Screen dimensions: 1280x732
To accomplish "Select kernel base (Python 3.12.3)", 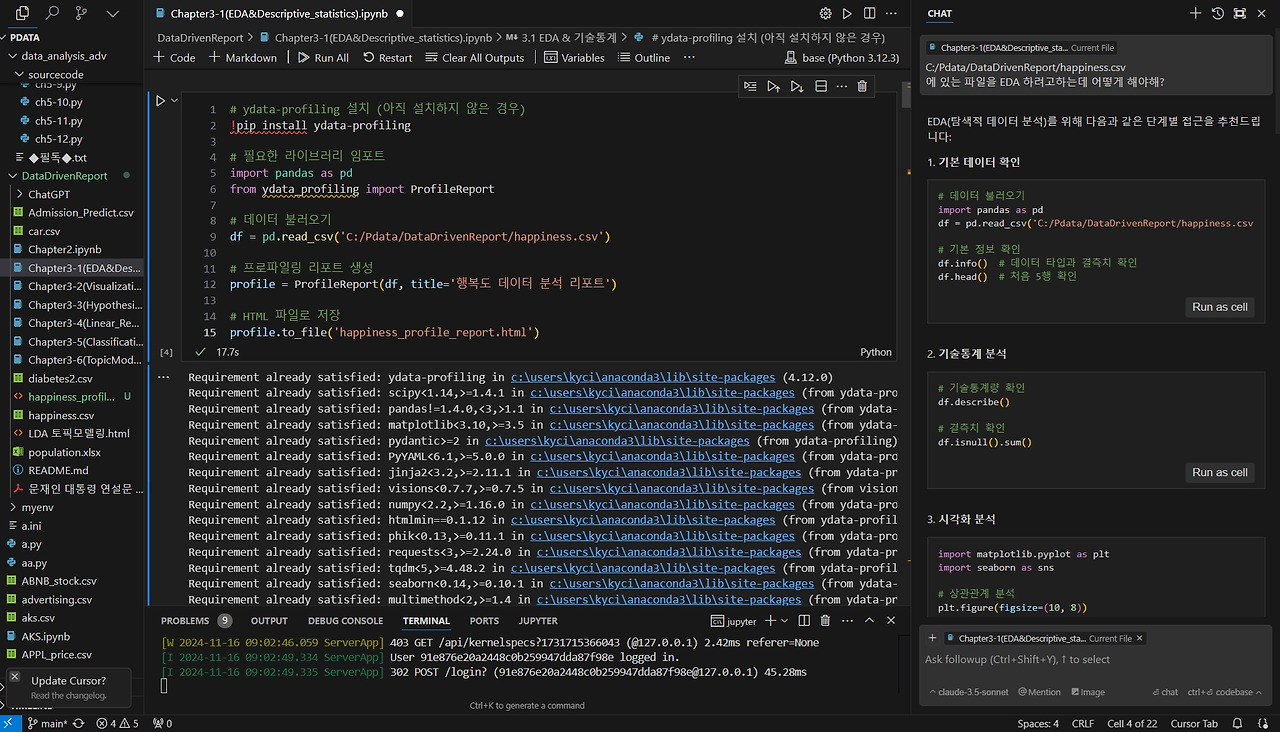I will 843,57.
